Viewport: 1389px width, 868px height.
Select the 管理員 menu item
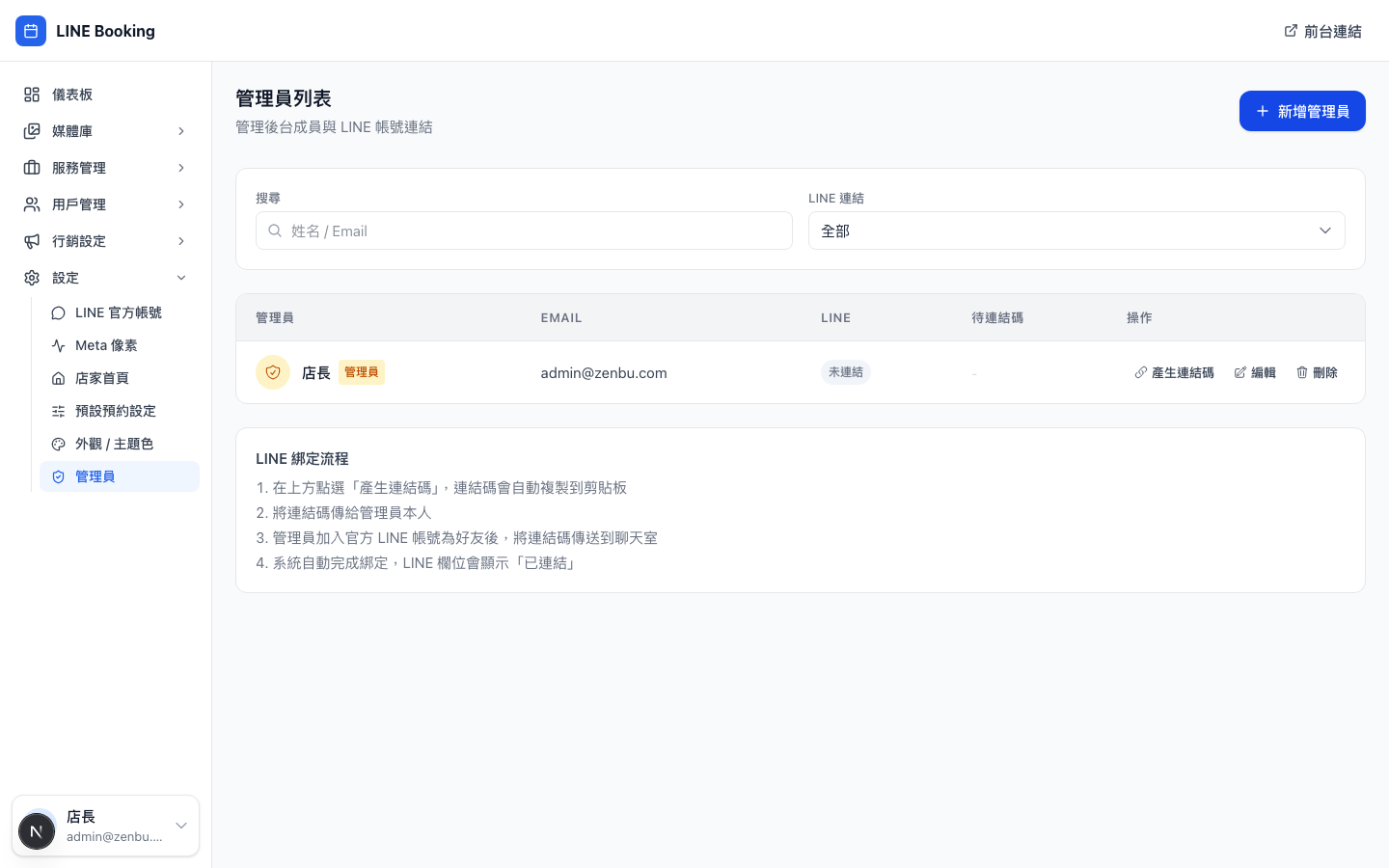click(x=95, y=476)
